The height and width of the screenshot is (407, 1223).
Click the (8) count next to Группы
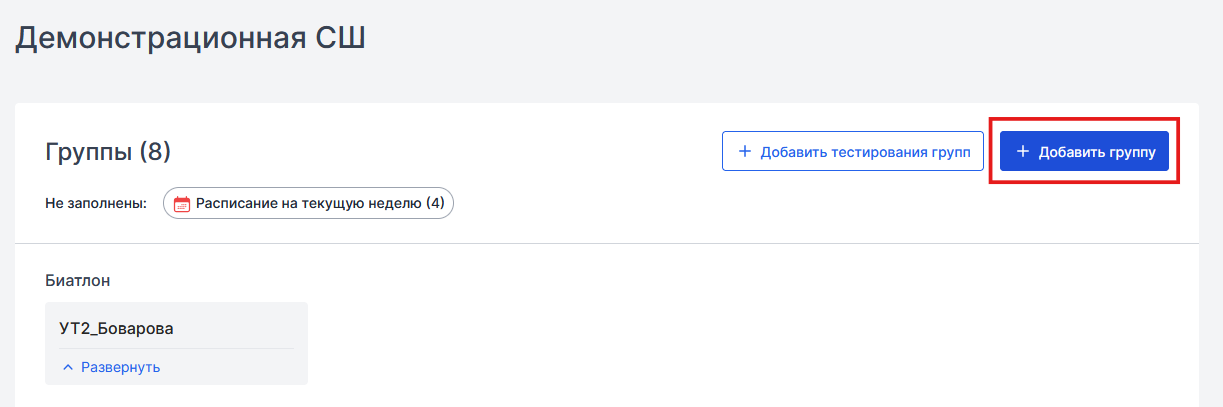point(155,152)
